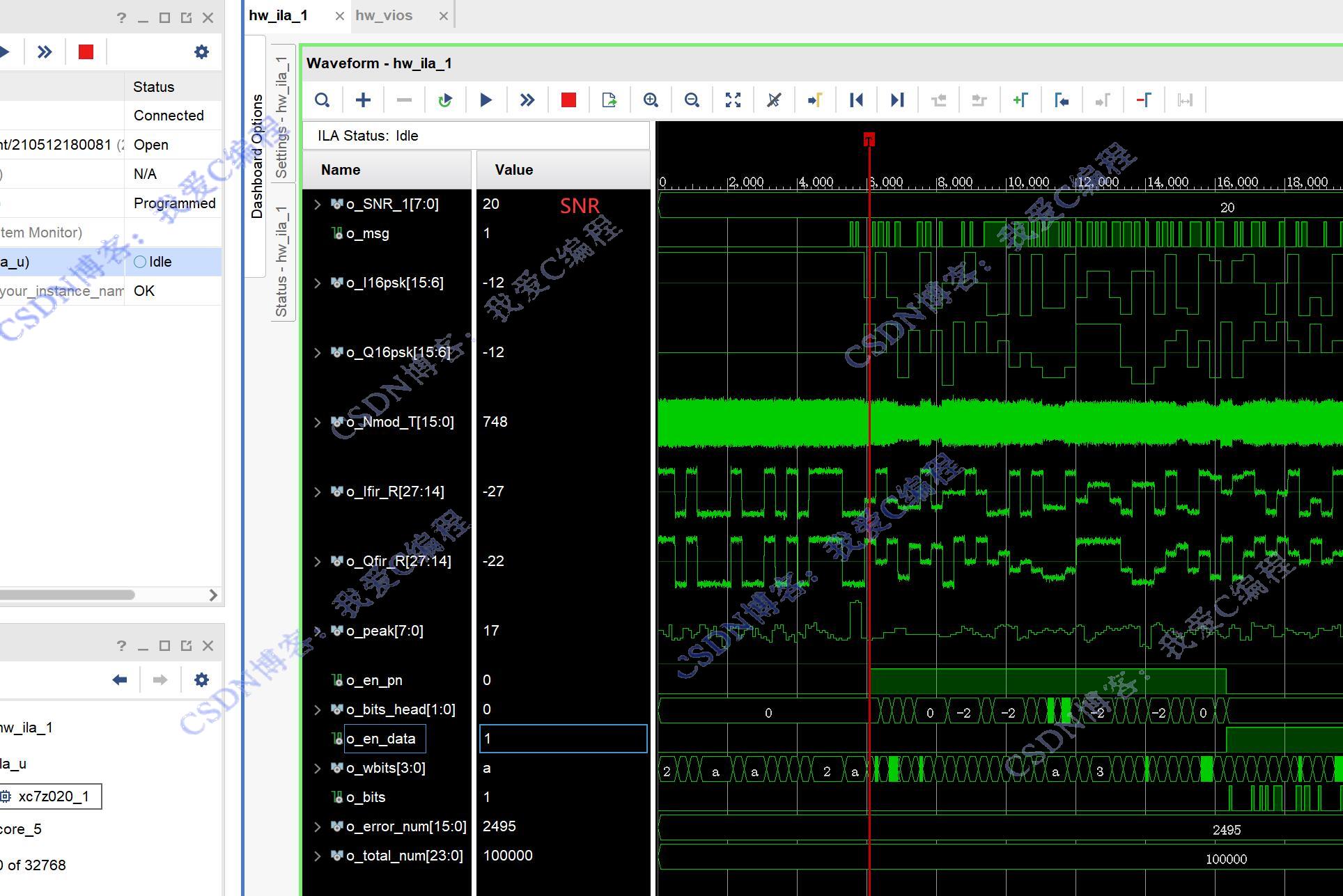The image size is (1343, 896).
Task: Select the Idle status row
Action: 111,262
